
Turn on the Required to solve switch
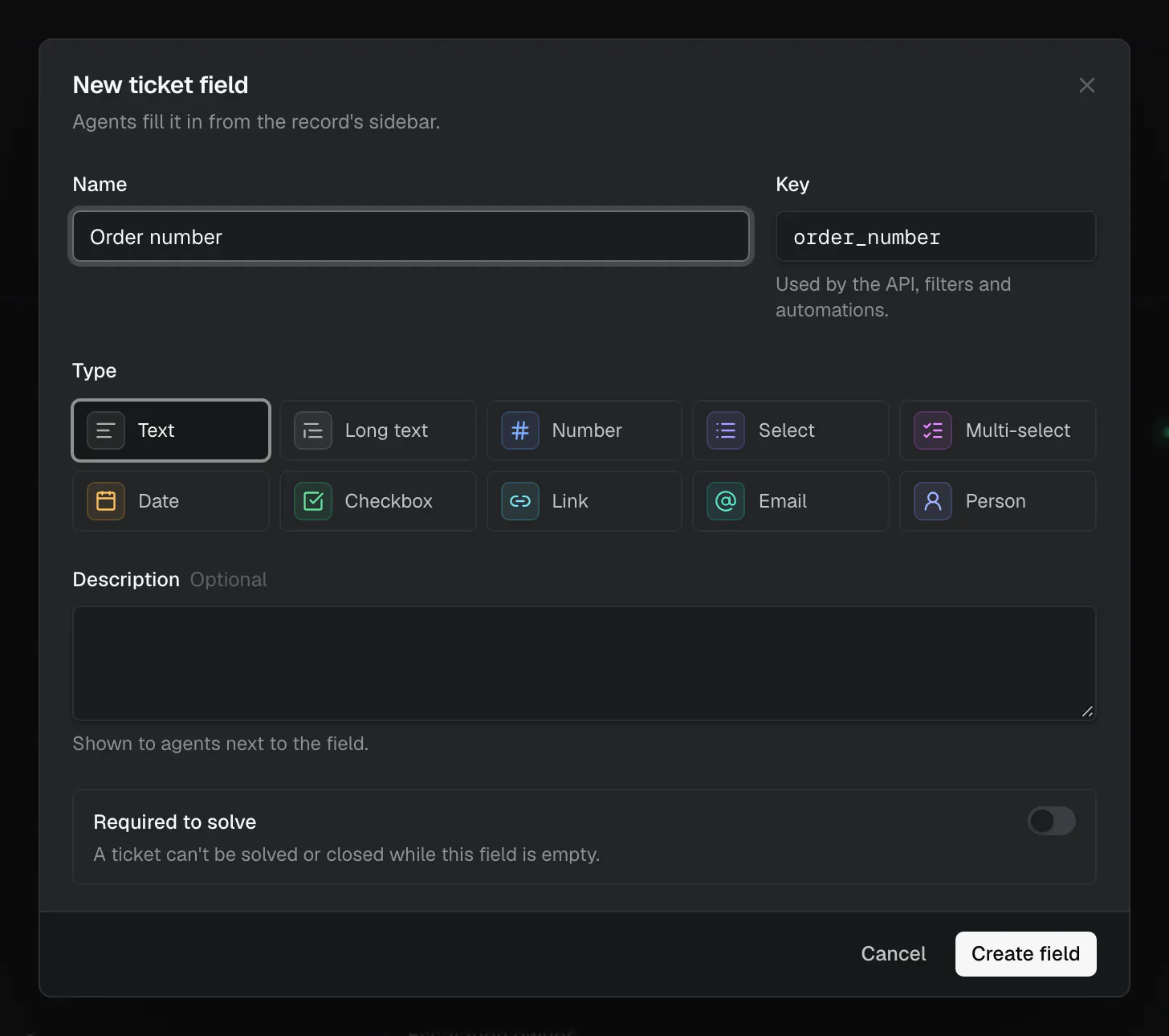1052,821
